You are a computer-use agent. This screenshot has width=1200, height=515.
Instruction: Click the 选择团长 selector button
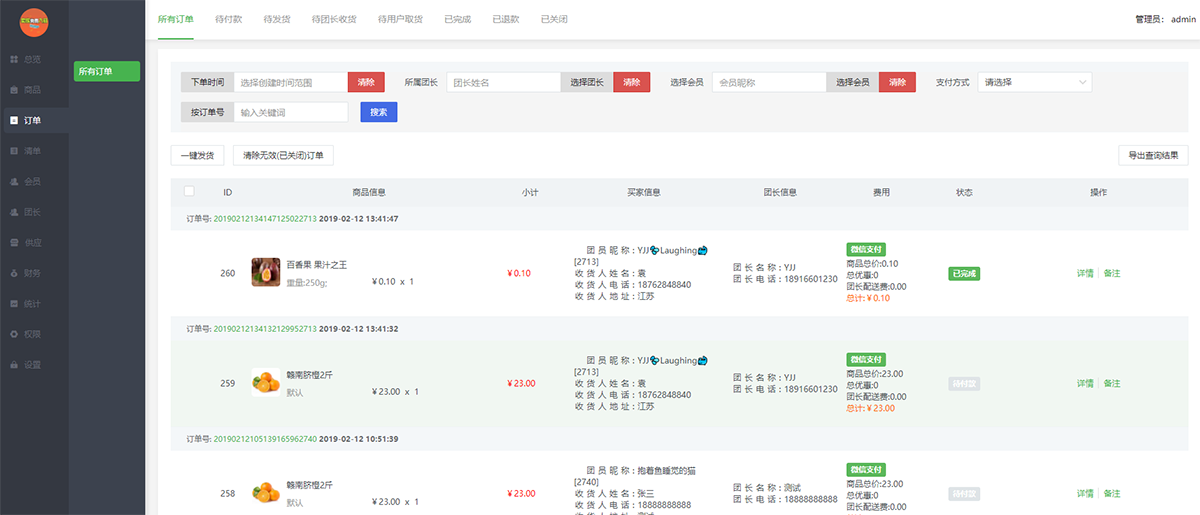587,82
